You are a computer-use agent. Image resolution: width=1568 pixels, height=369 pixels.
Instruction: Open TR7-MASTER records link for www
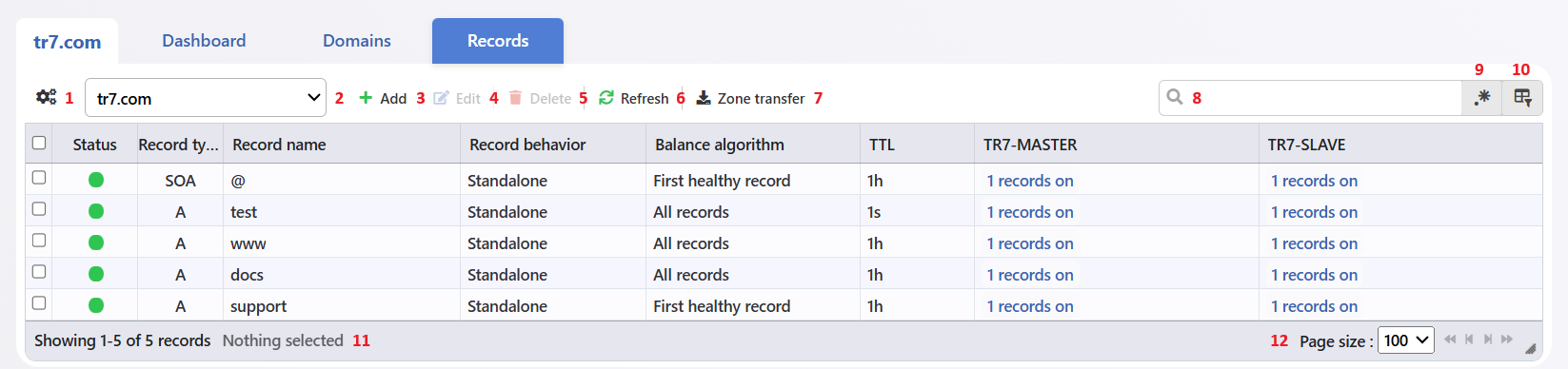click(1030, 243)
